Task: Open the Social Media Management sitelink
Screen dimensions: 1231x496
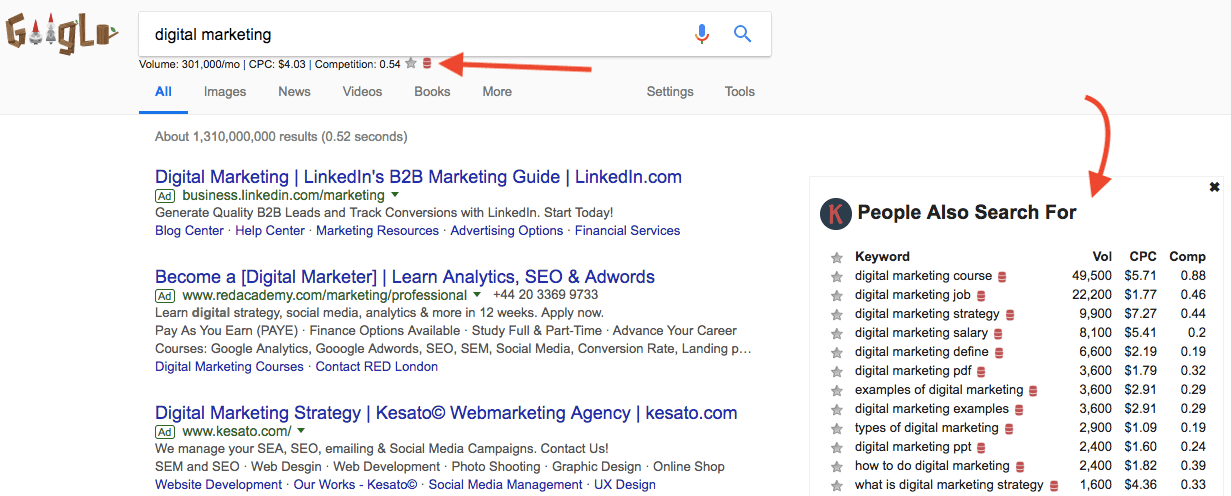Action: pyautogui.click(x=505, y=485)
